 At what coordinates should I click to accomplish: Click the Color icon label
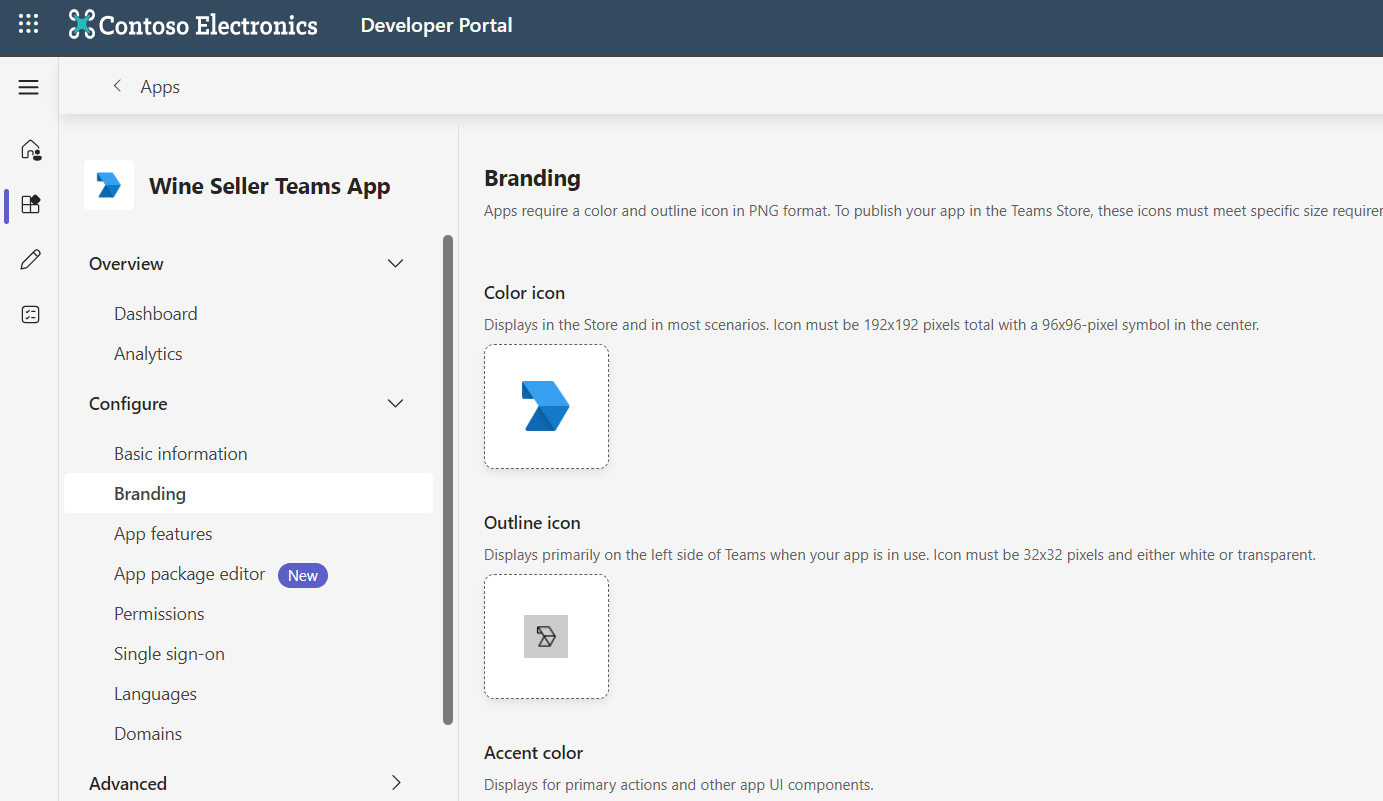[x=524, y=292]
